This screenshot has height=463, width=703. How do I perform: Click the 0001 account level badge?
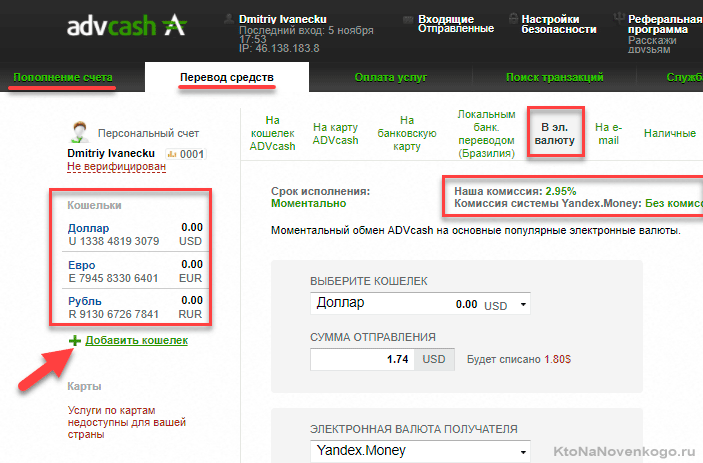pos(186,154)
